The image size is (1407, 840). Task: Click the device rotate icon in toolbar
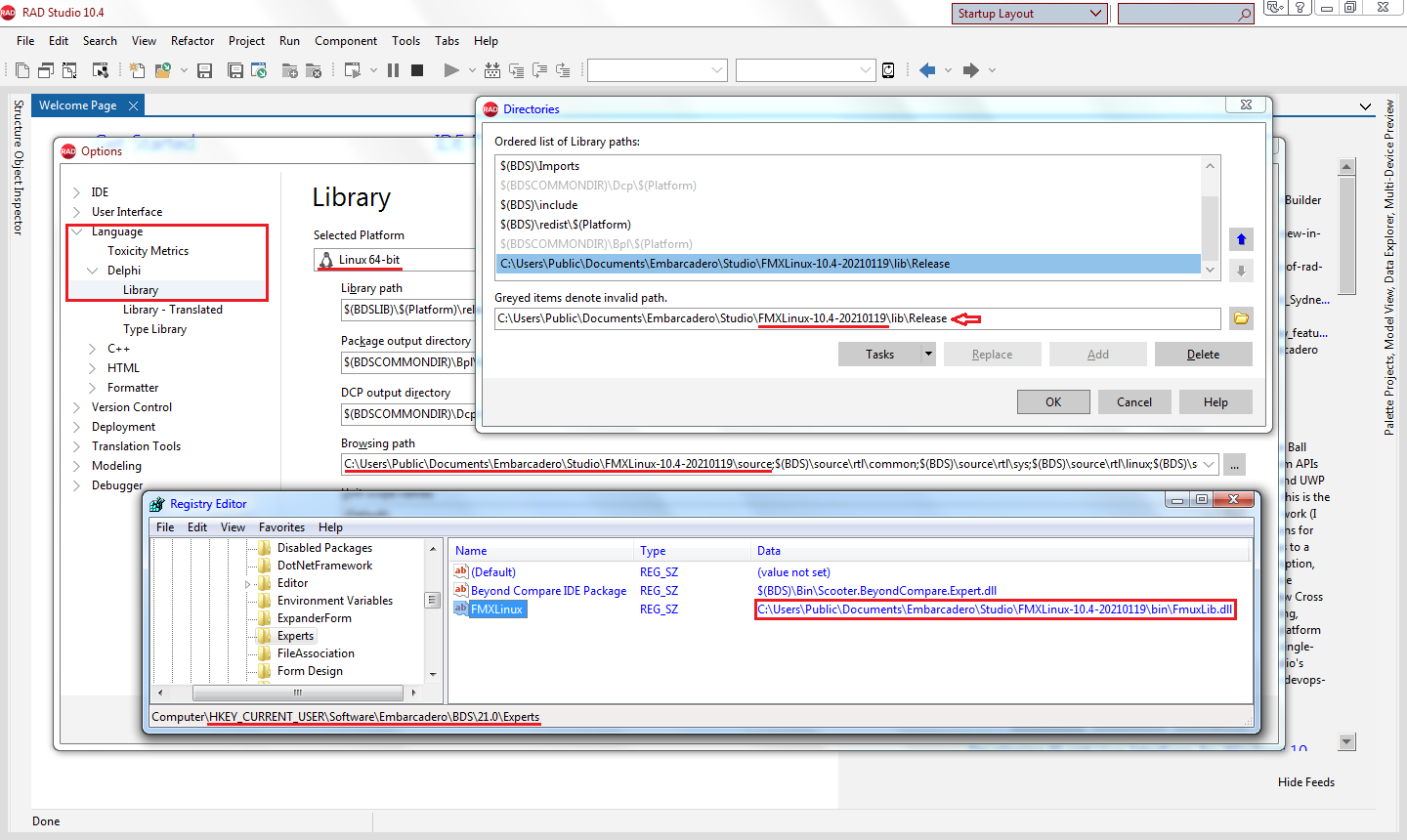pyautogui.click(x=888, y=70)
